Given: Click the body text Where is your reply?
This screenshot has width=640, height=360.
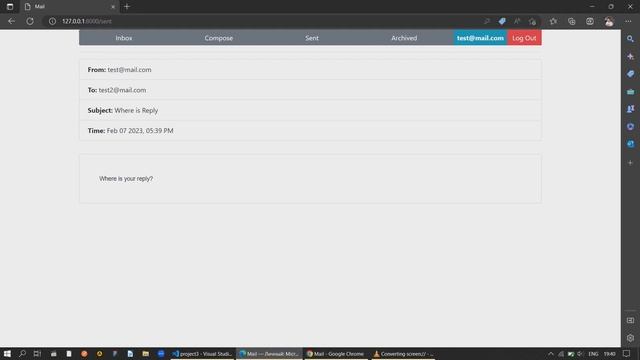Looking at the screenshot, I should point(126,179).
